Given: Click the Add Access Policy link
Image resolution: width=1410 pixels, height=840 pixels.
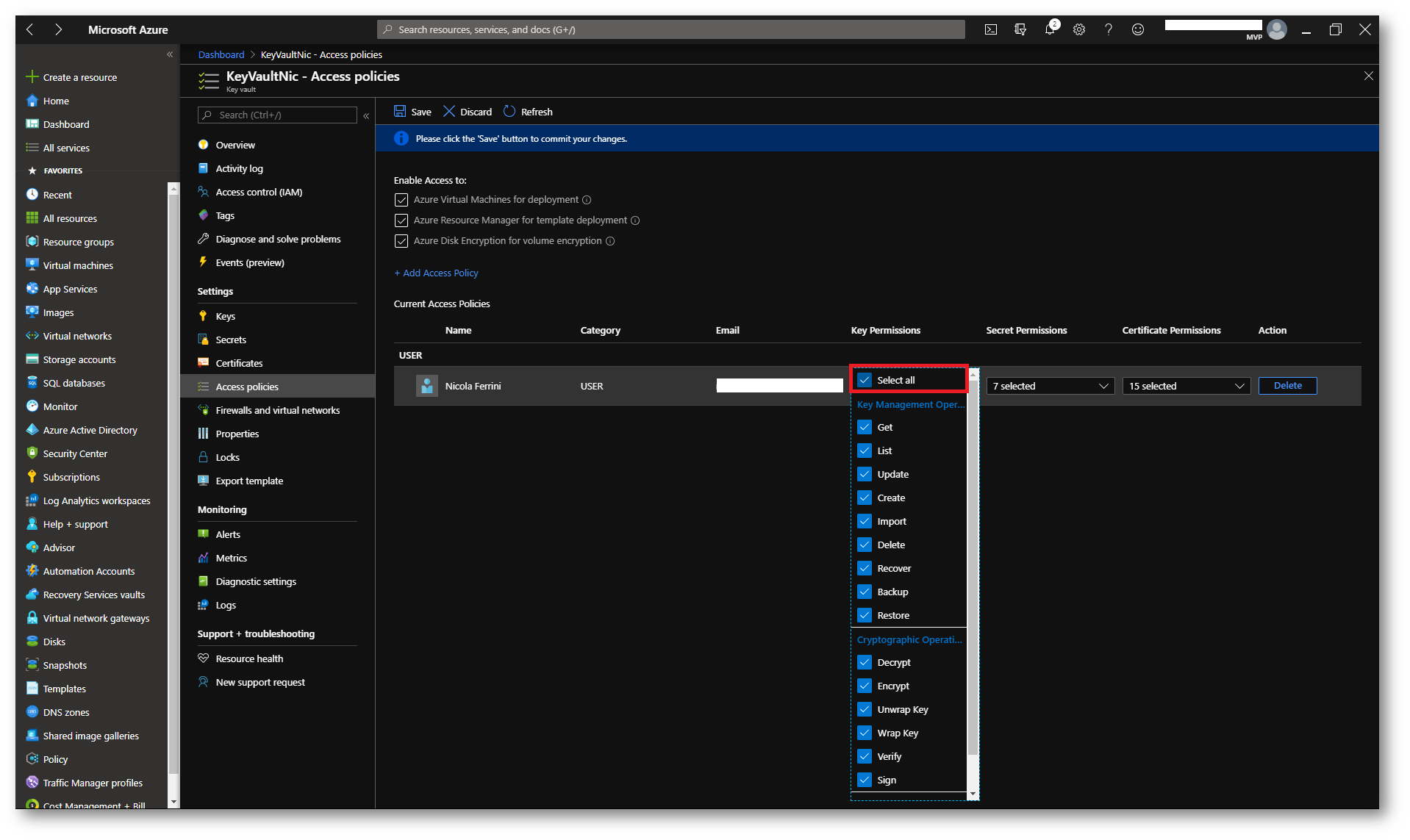Looking at the screenshot, I should [436, 273].
